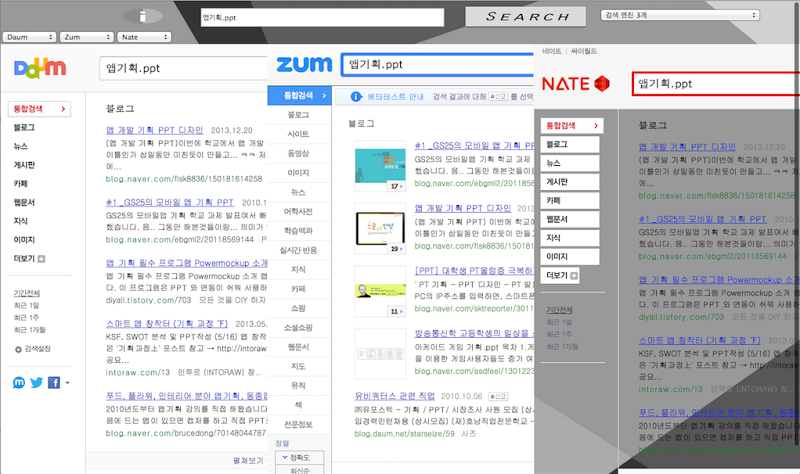Click the GS25 teal thumbnail in Zum results
The width and height of the screenshot is (800, 474).
380,166
